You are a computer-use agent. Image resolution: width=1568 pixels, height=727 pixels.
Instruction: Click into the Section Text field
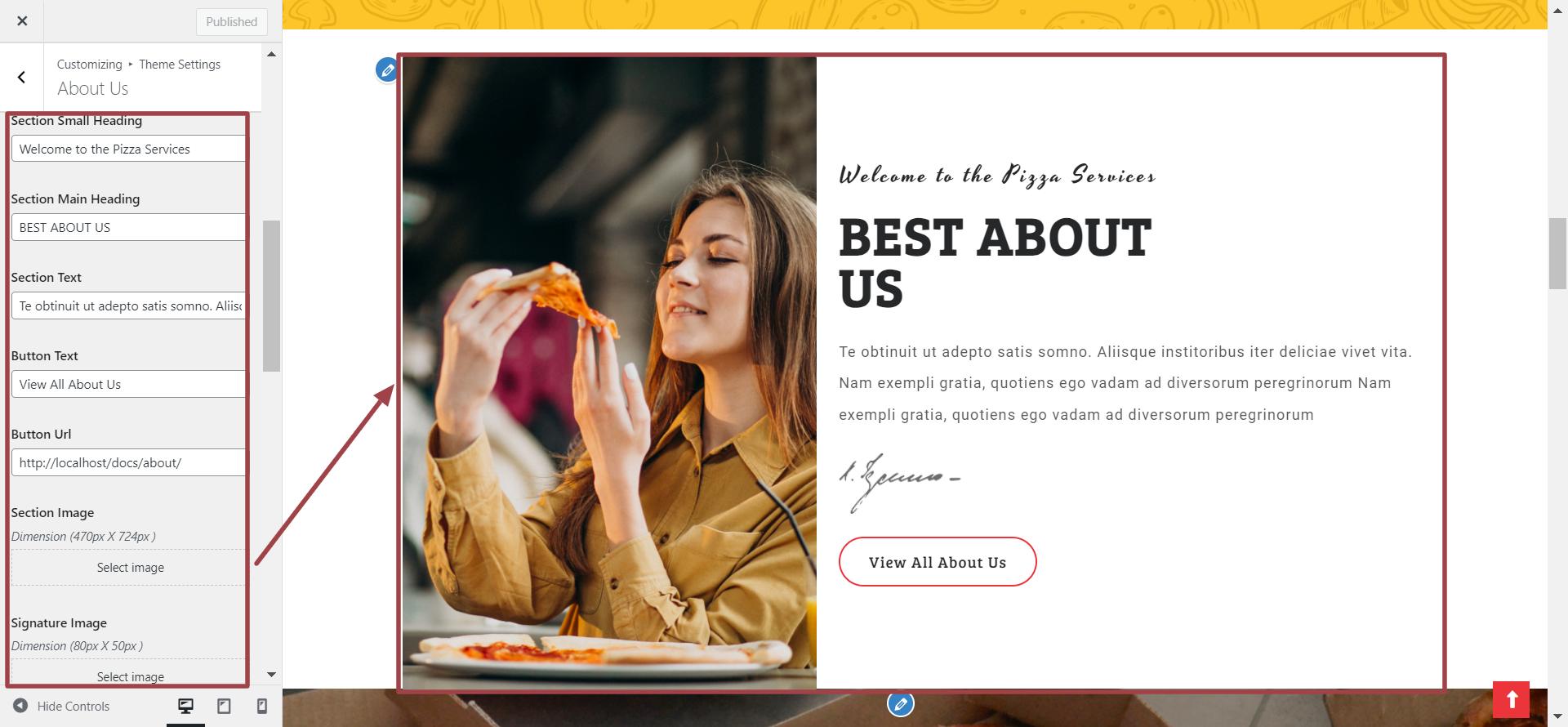pyautogui.click(x=129, y=306)
